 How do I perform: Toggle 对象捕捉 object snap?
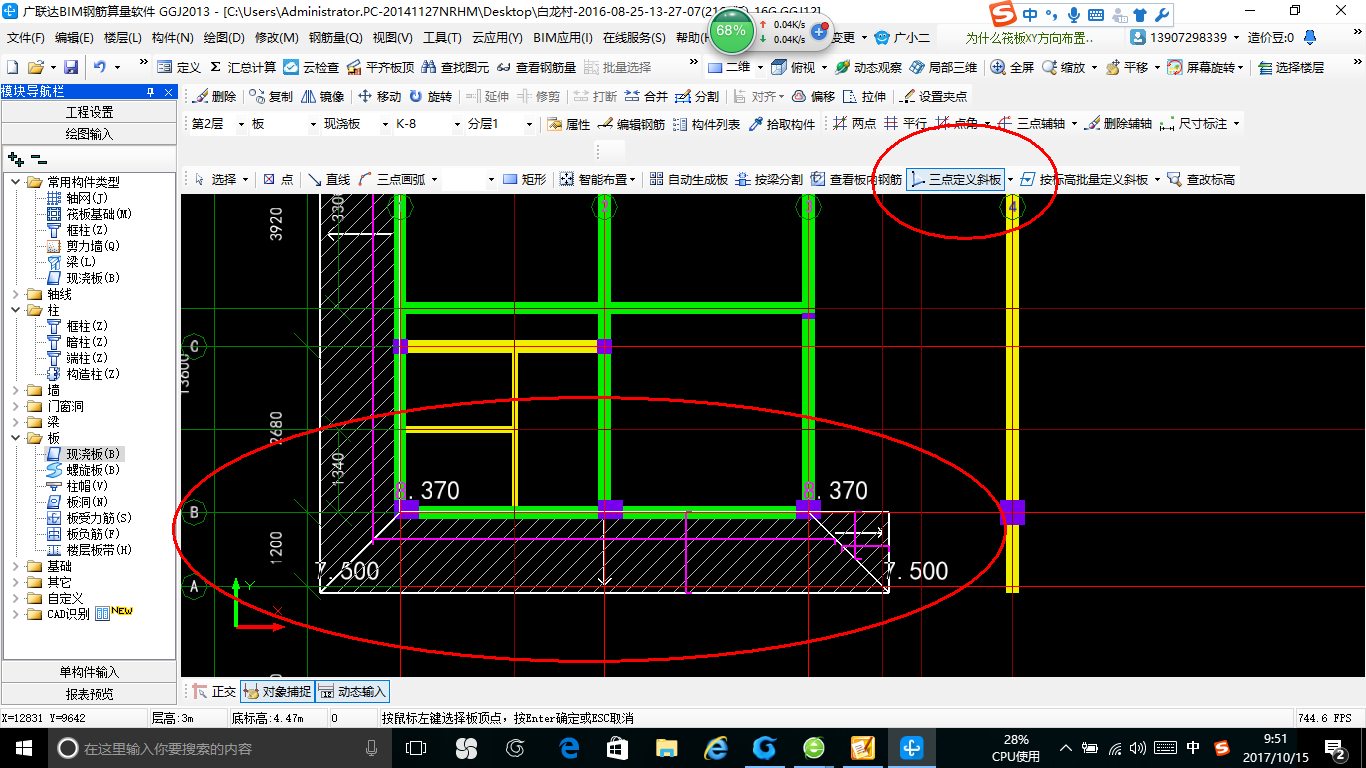point(277,691)
